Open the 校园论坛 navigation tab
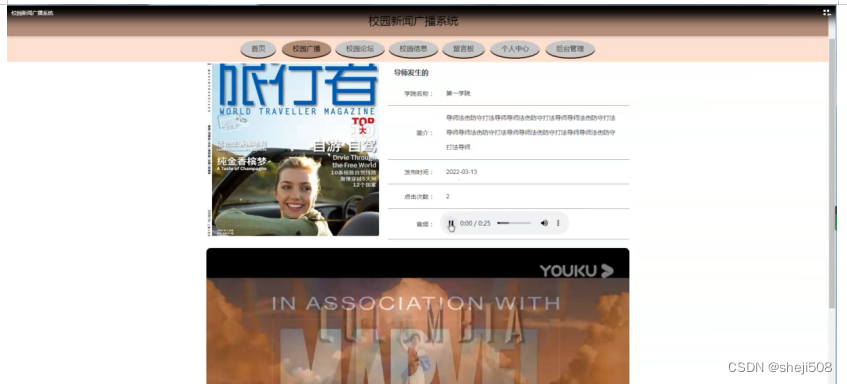 [360, 49]
